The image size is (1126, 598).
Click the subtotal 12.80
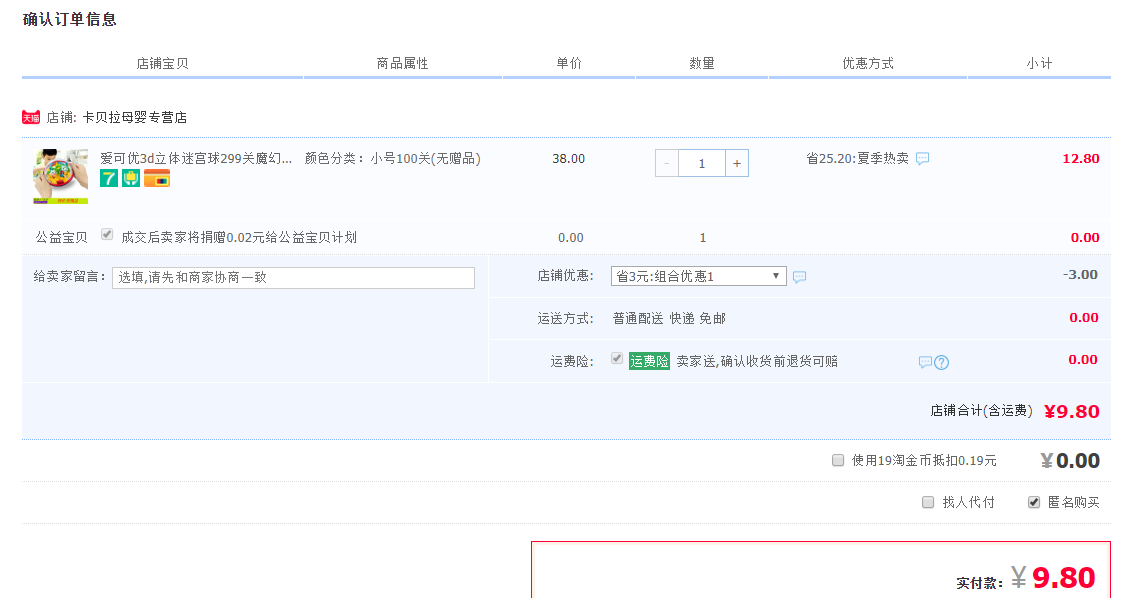pyautogui.click(x=1081, y=159)
